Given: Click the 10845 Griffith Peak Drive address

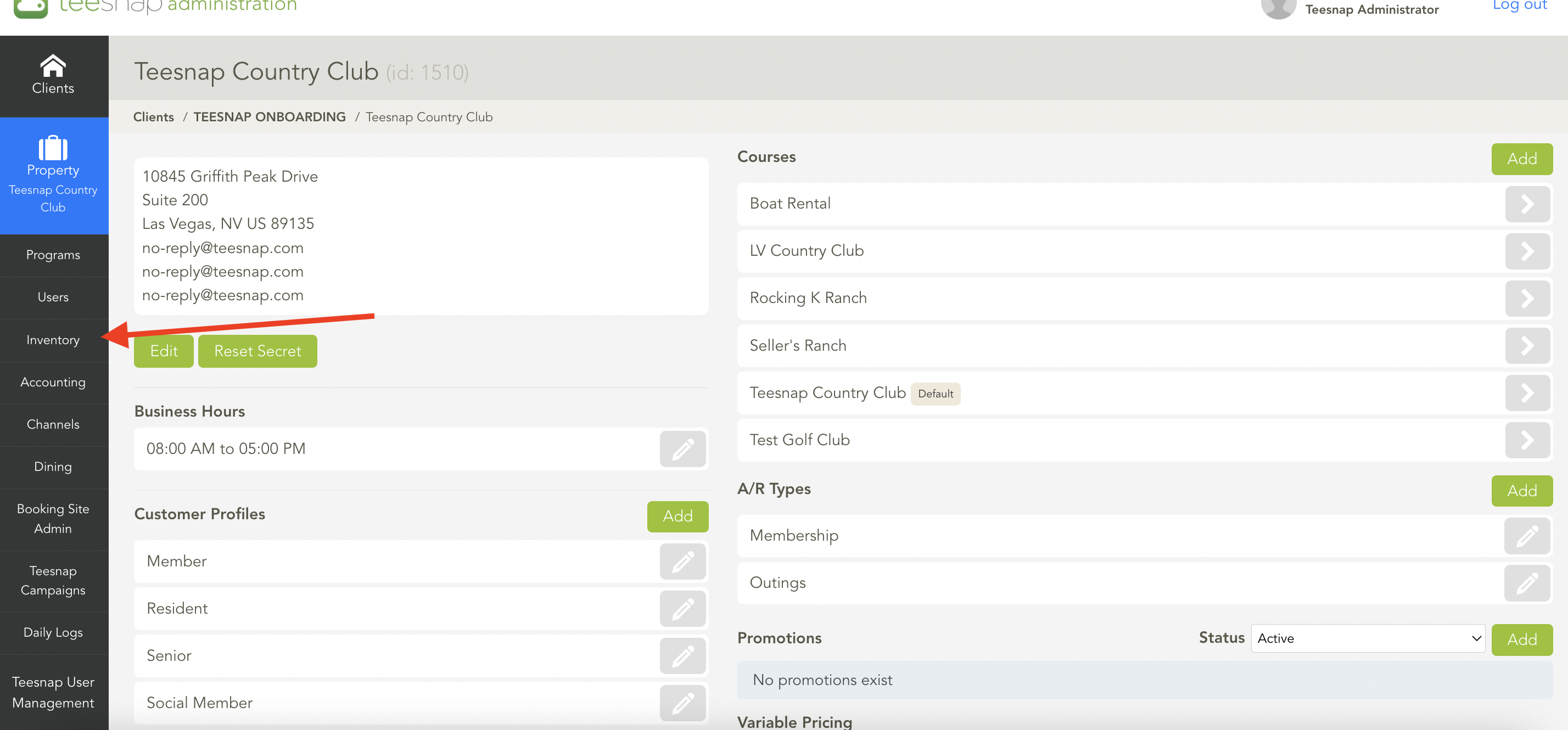Looking at the screenshot, I should coord(230,176).
